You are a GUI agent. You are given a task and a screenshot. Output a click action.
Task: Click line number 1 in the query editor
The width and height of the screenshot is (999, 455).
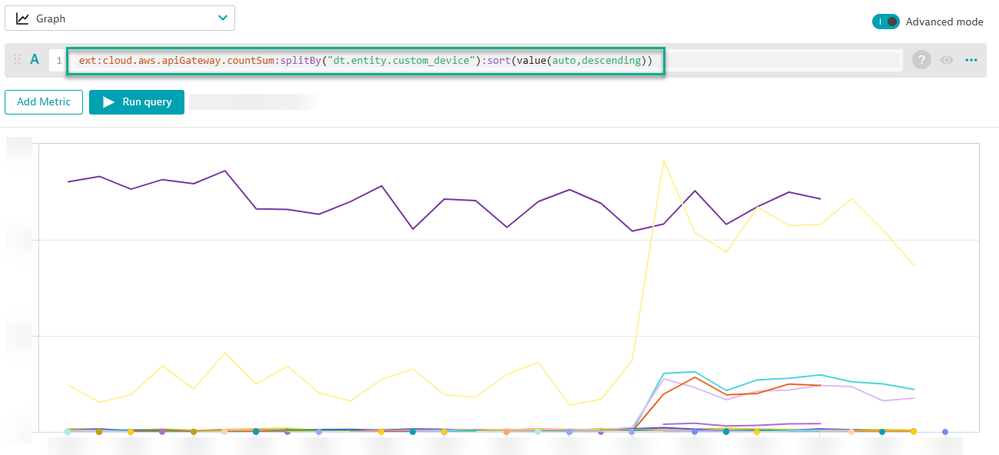tap(59, 61)
